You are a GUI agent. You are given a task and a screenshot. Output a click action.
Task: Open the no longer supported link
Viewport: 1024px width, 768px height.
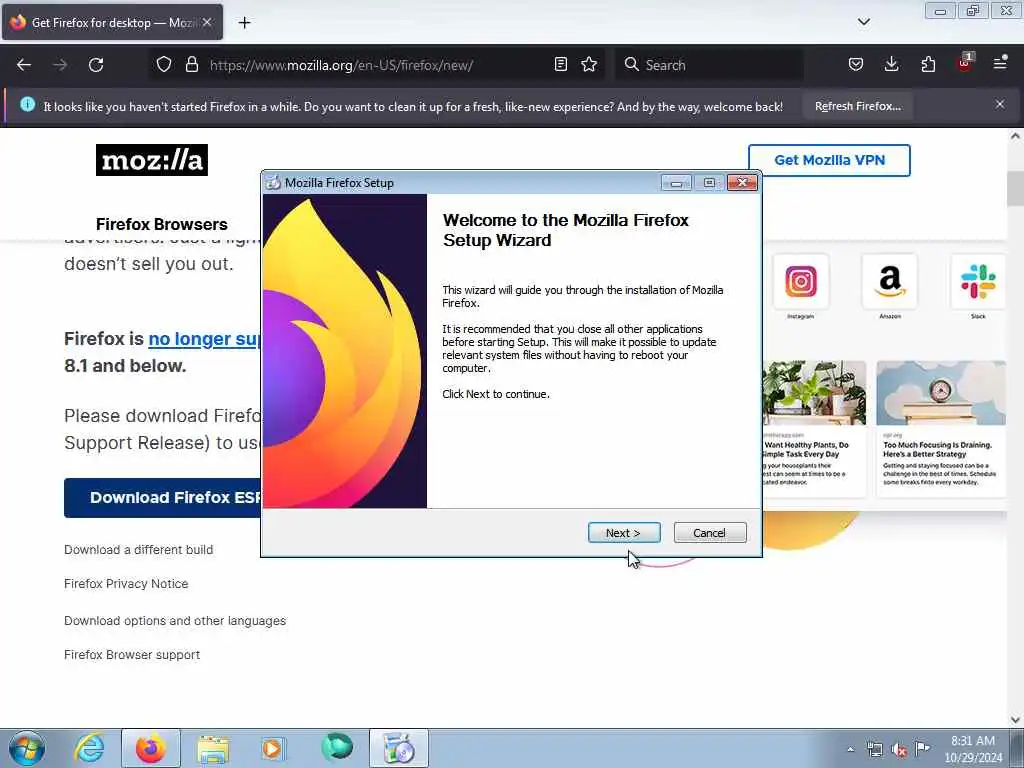coord(204,339)
